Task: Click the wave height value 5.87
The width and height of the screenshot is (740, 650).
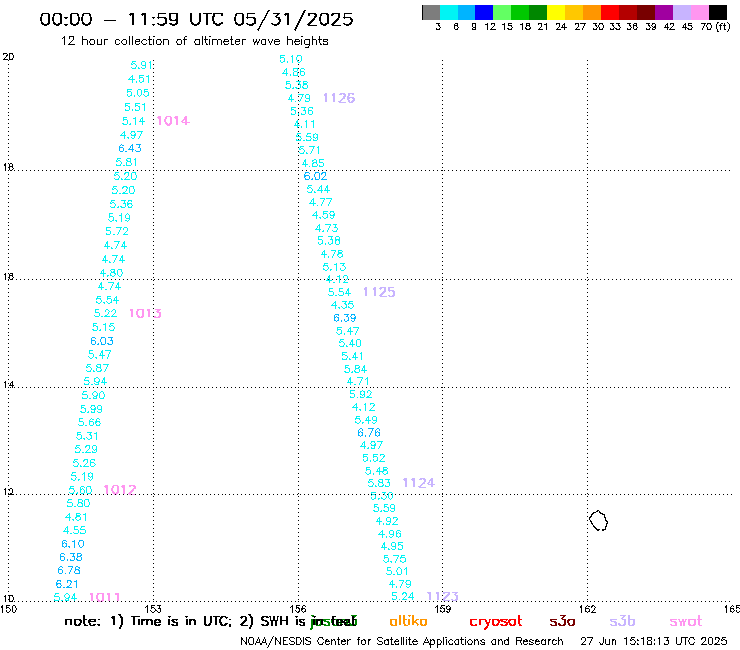Action: (98, 368)
